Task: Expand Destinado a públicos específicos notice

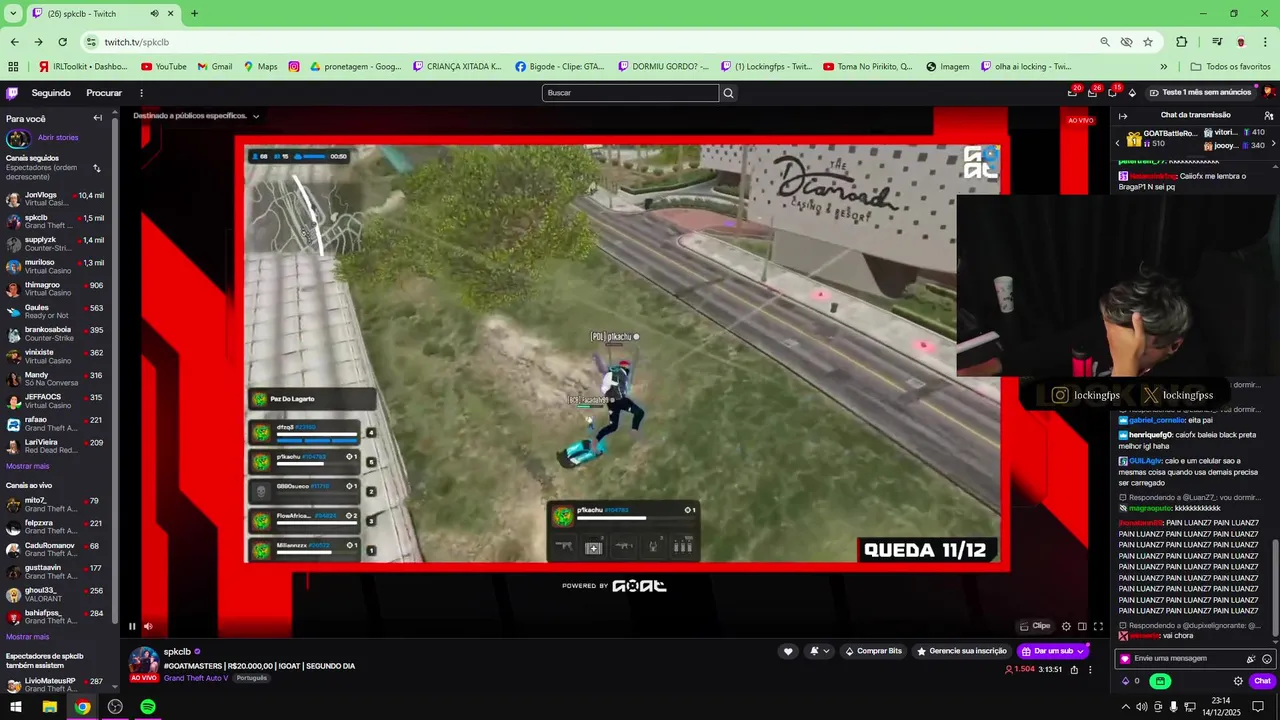Action: click(256, 116)
